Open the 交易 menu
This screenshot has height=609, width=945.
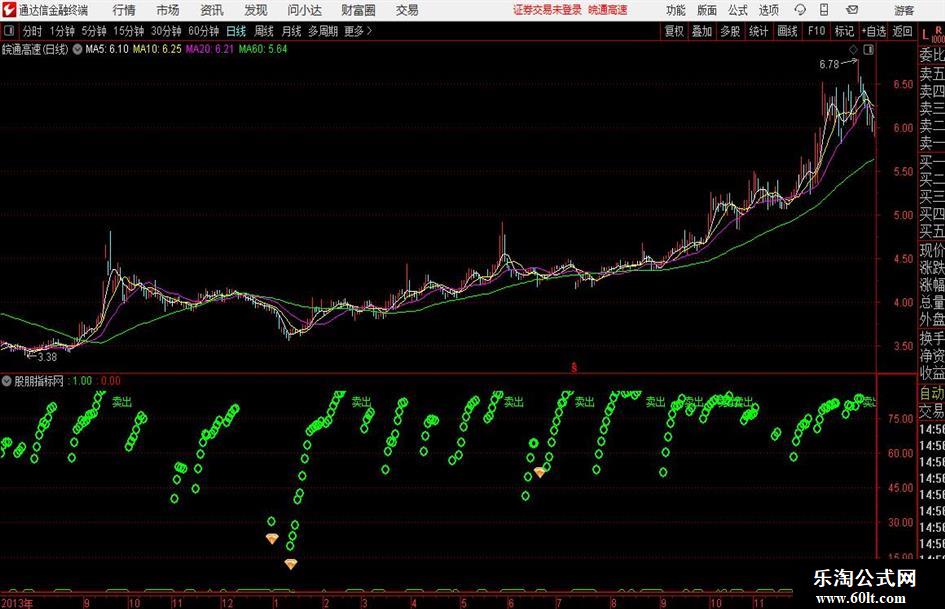coord(407,10)
